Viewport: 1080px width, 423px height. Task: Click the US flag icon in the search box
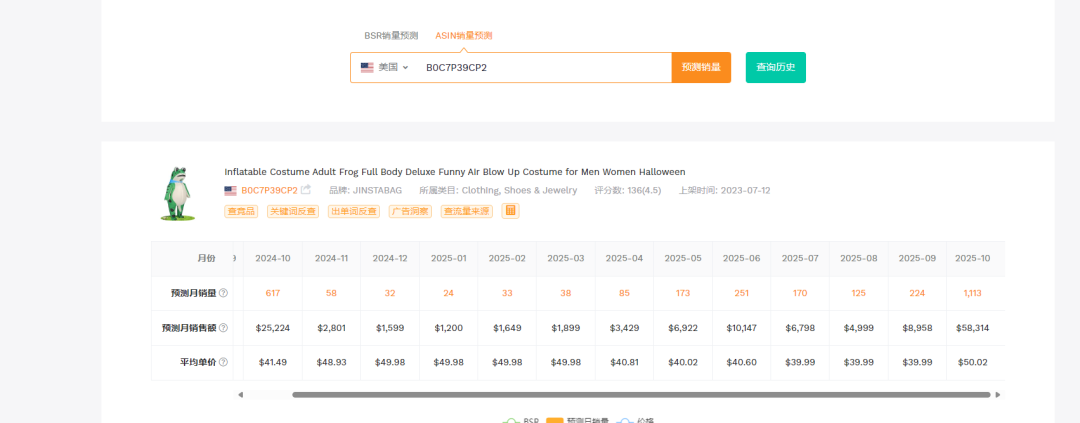(367, 68)
